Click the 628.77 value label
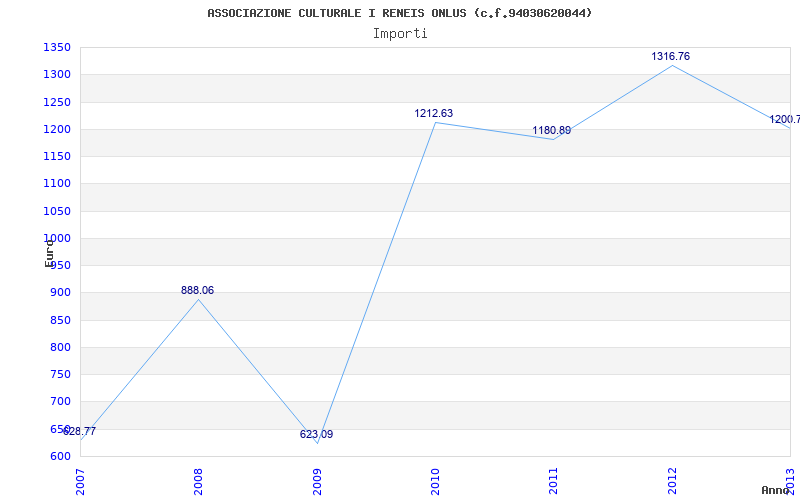Viewport: 800px width, 500px height. click(x=80, y=432)
